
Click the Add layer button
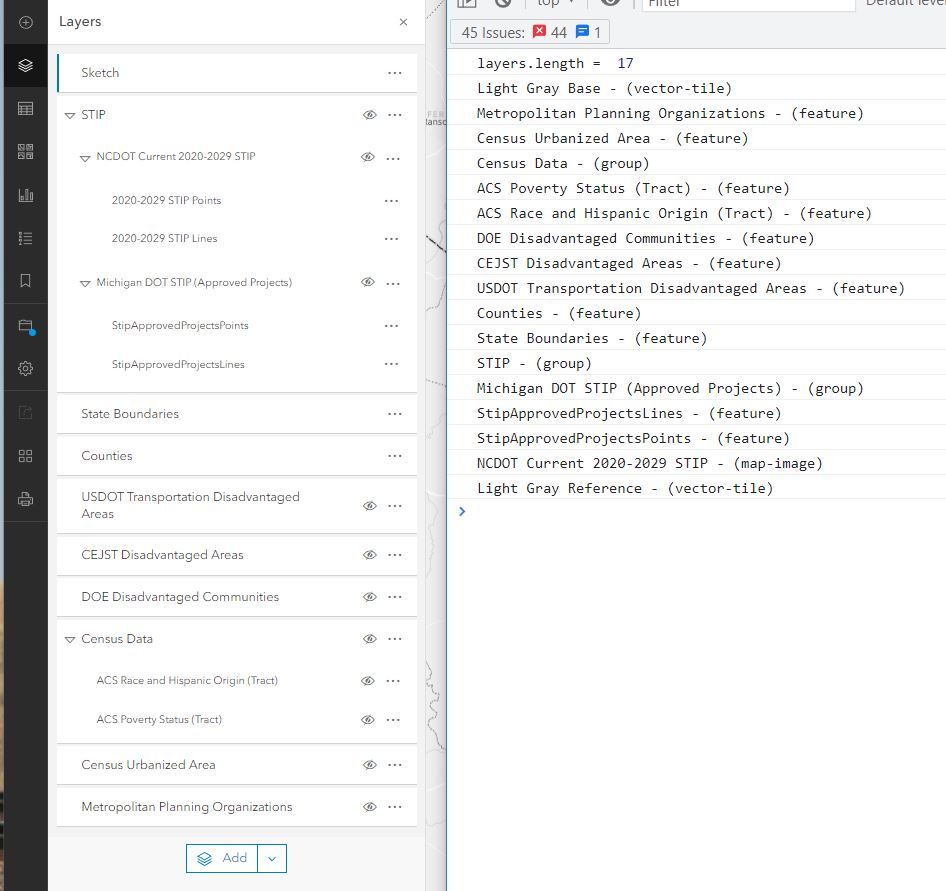[222, 858]
